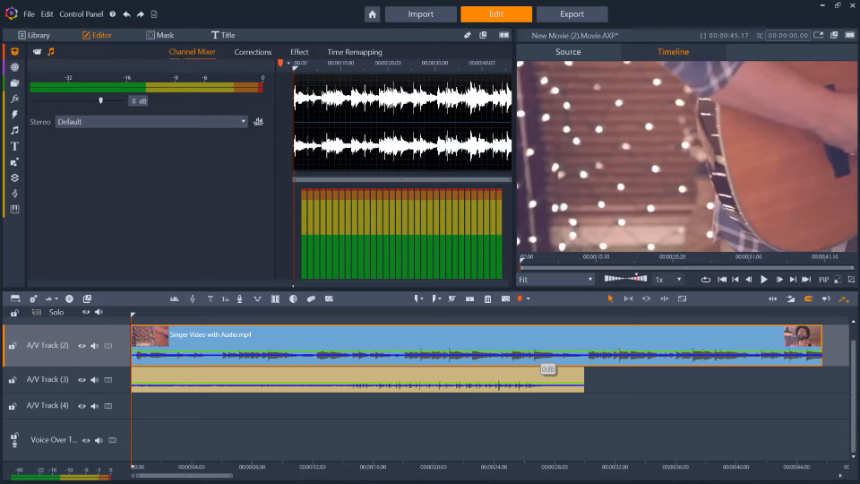Select the Singer Video with Audio.mp4 clip thumbnail
The width and height of the screenshot is (860, 484).
point(150,336)
